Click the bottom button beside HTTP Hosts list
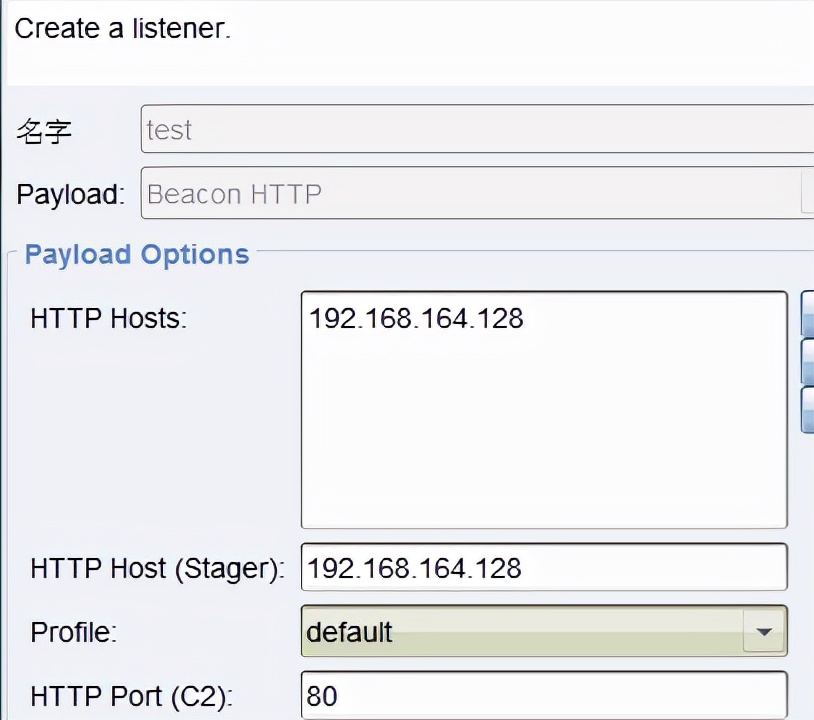The height and width of the screenshot is (720, 814). pos(808,409)
